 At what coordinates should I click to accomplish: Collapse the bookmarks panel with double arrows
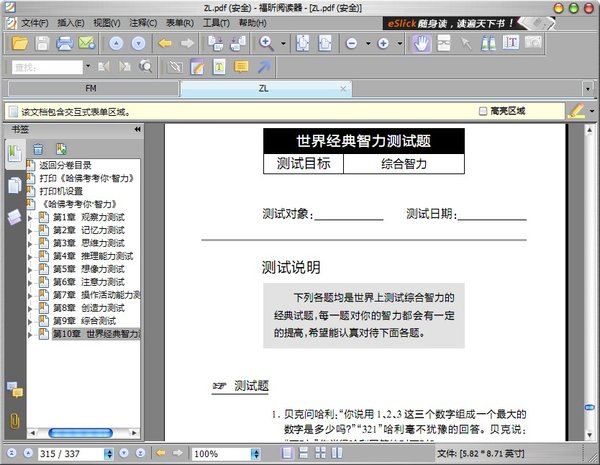tap(137, 129)
